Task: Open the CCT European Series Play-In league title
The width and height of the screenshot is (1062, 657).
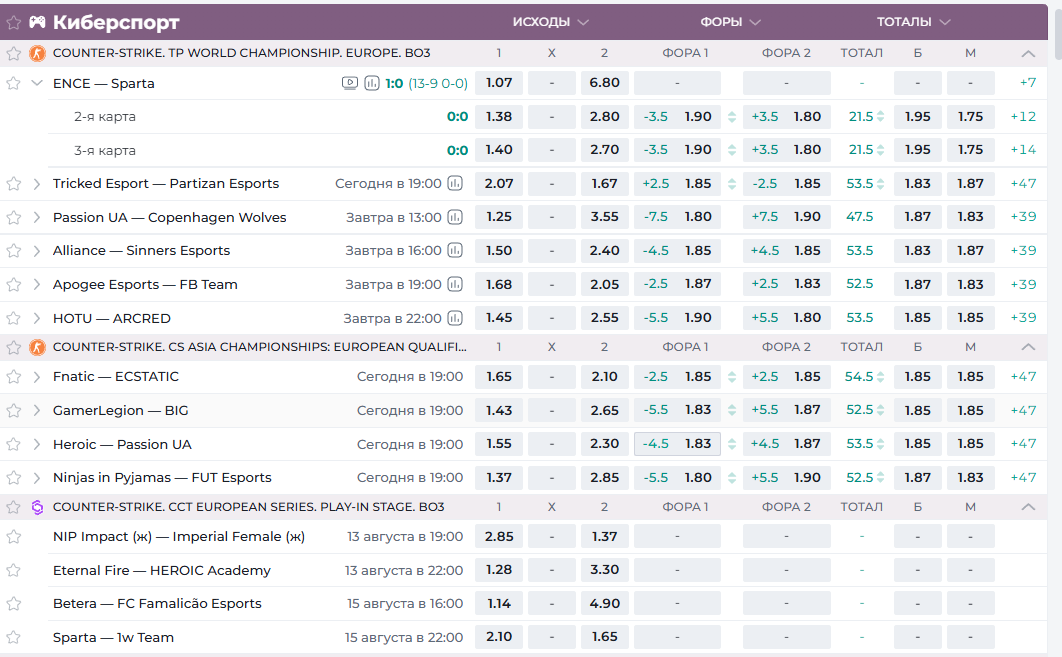Action: pyautogui.click(x=249, y=507)
